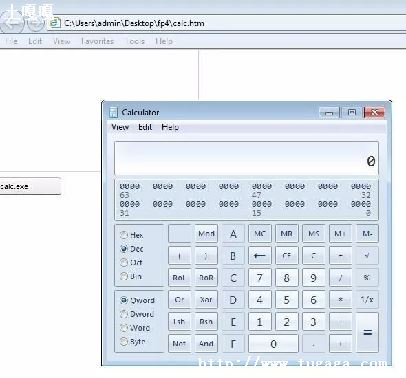Click the Calculator title bar icon
The height and width of the screenshot is (378, 406).
[114, 112]
